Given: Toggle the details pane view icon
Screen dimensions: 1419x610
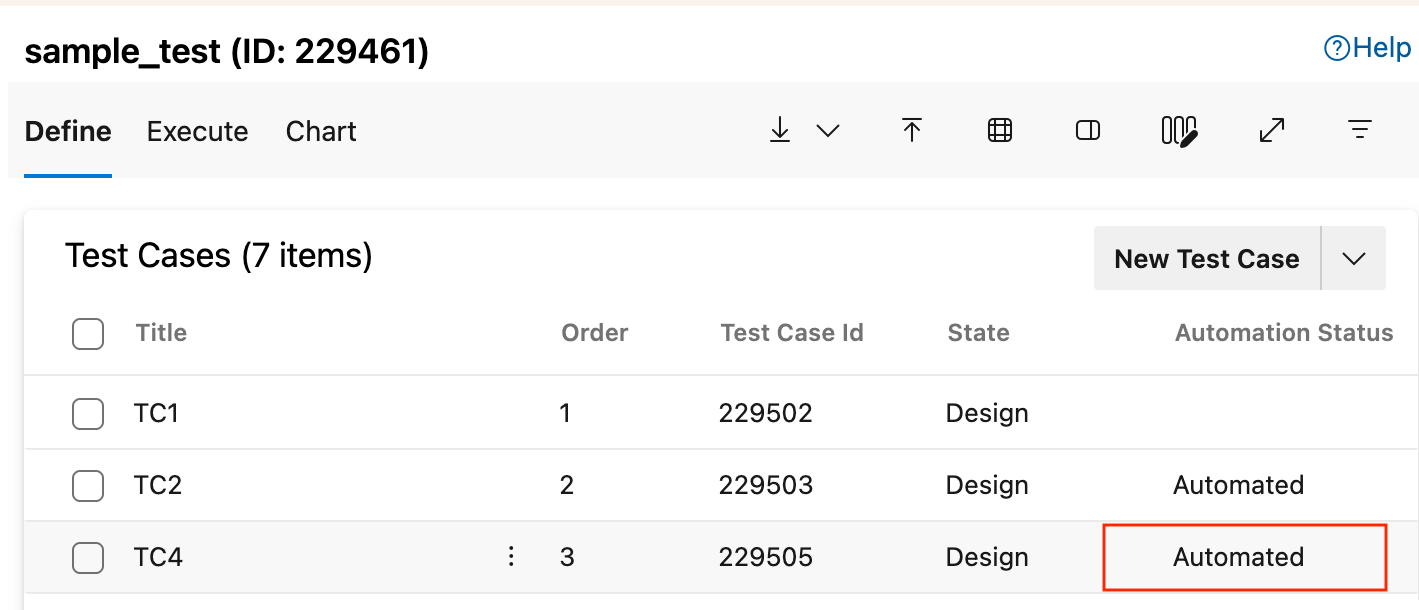Looking at the screenshot, I should [x=1086, y=130].
